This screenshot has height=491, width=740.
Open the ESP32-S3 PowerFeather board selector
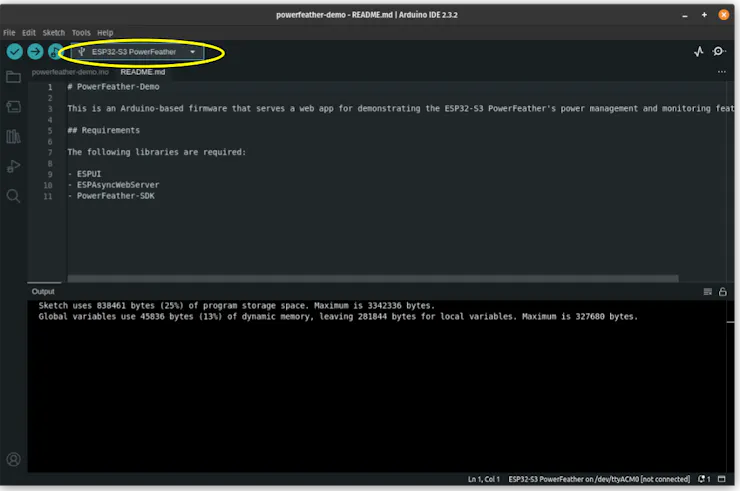tap(137, 51)
